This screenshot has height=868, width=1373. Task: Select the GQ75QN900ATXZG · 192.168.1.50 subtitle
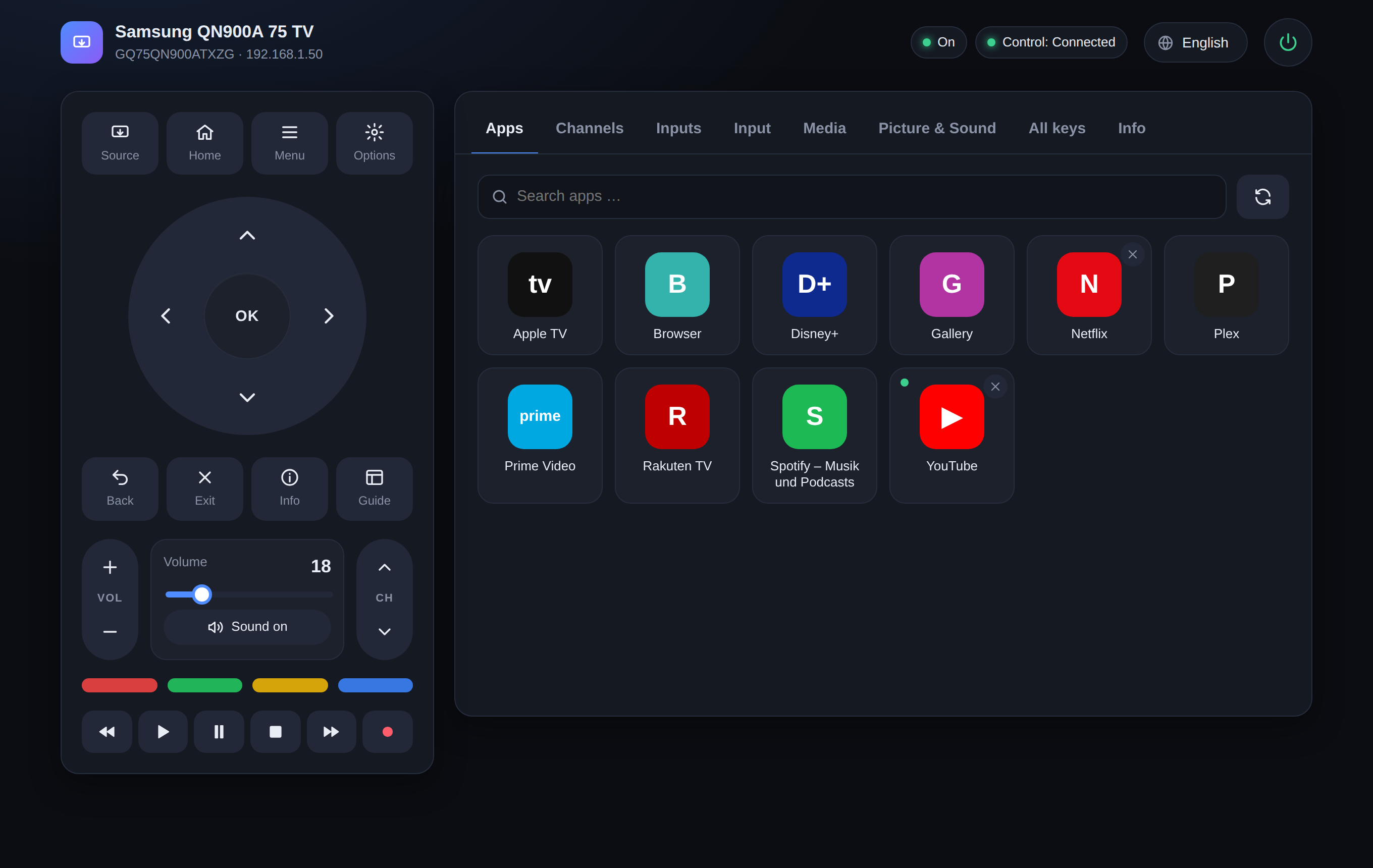219,54
